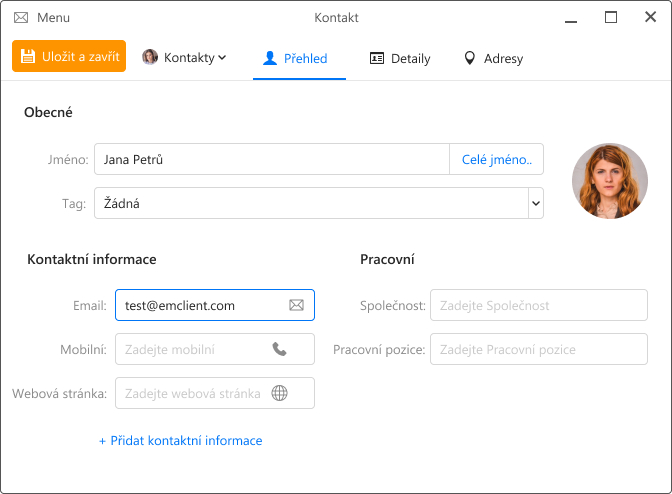Click the eM Client envelope icon beside Menu
Screen dimensions: 672x494
(21, 18)
